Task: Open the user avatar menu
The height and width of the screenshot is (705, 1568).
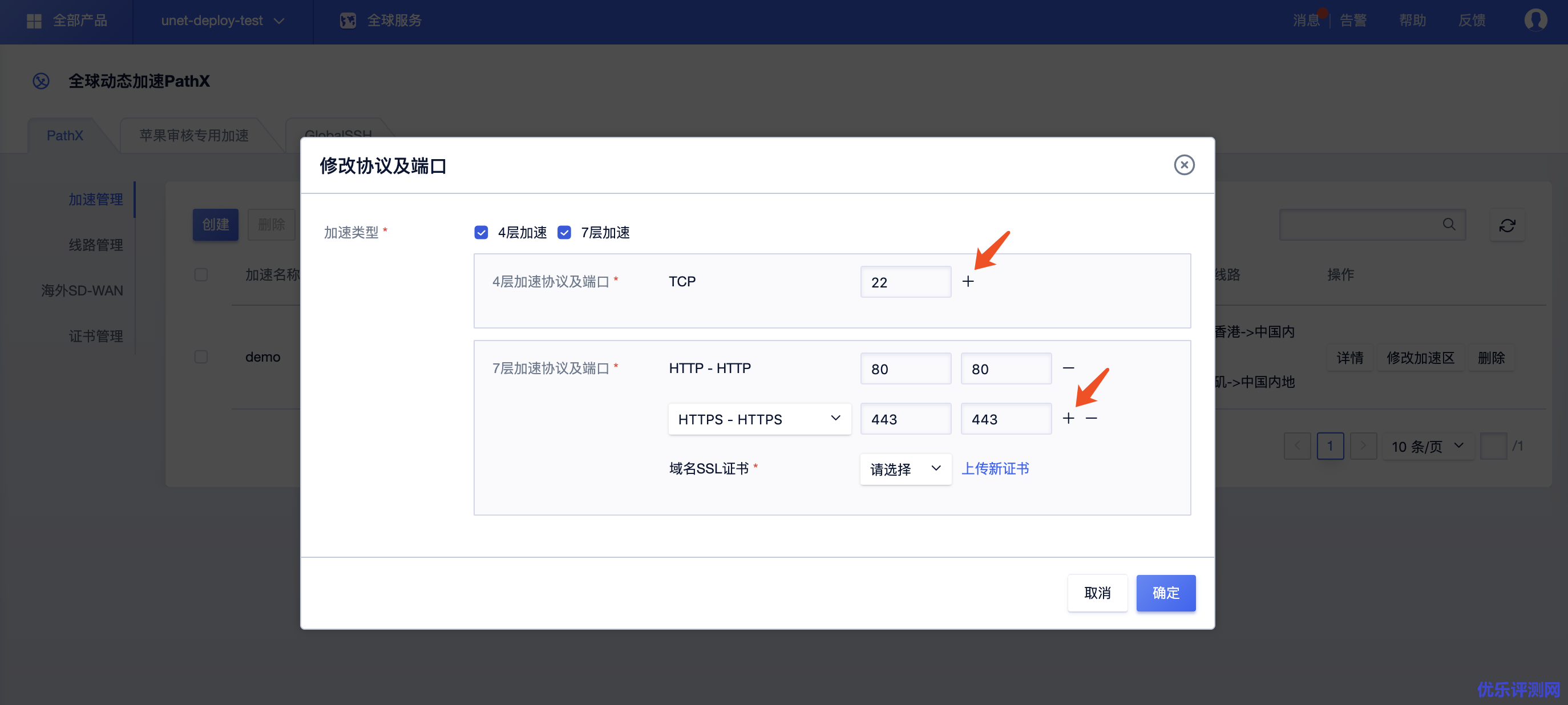Action: (1535, 20)
